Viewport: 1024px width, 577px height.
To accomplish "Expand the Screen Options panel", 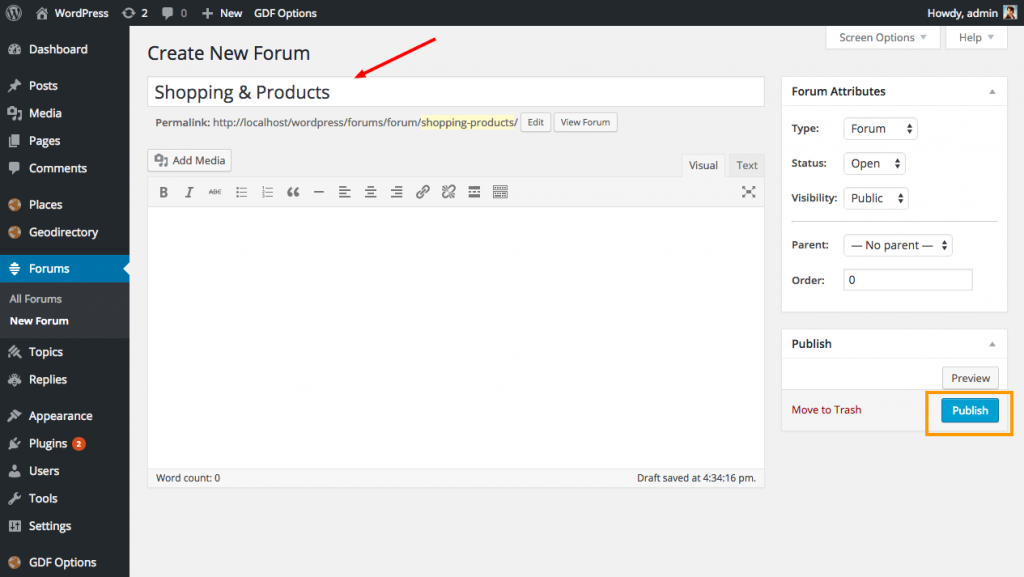I will (x=882, y=37).
